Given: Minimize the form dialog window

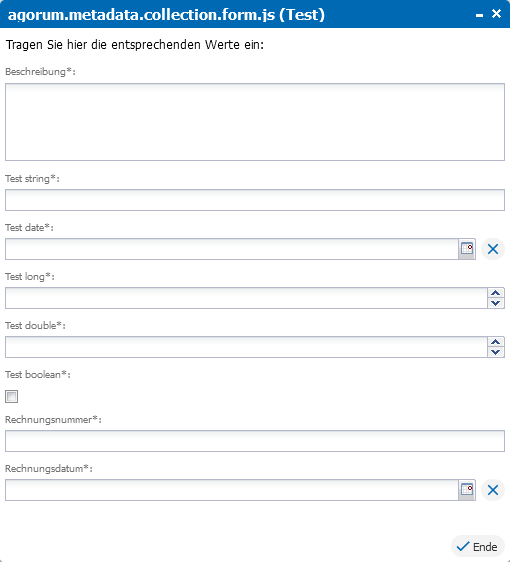Looking at the screenshot, I should (x=479, y=15).
